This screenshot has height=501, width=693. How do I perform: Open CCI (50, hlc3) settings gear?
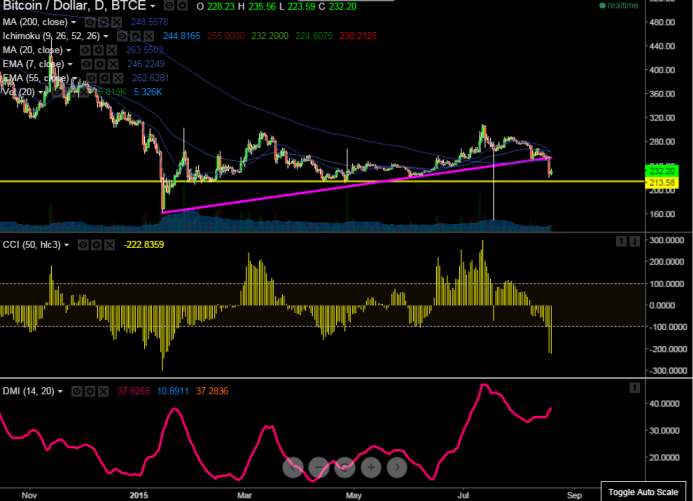[96, 244]
